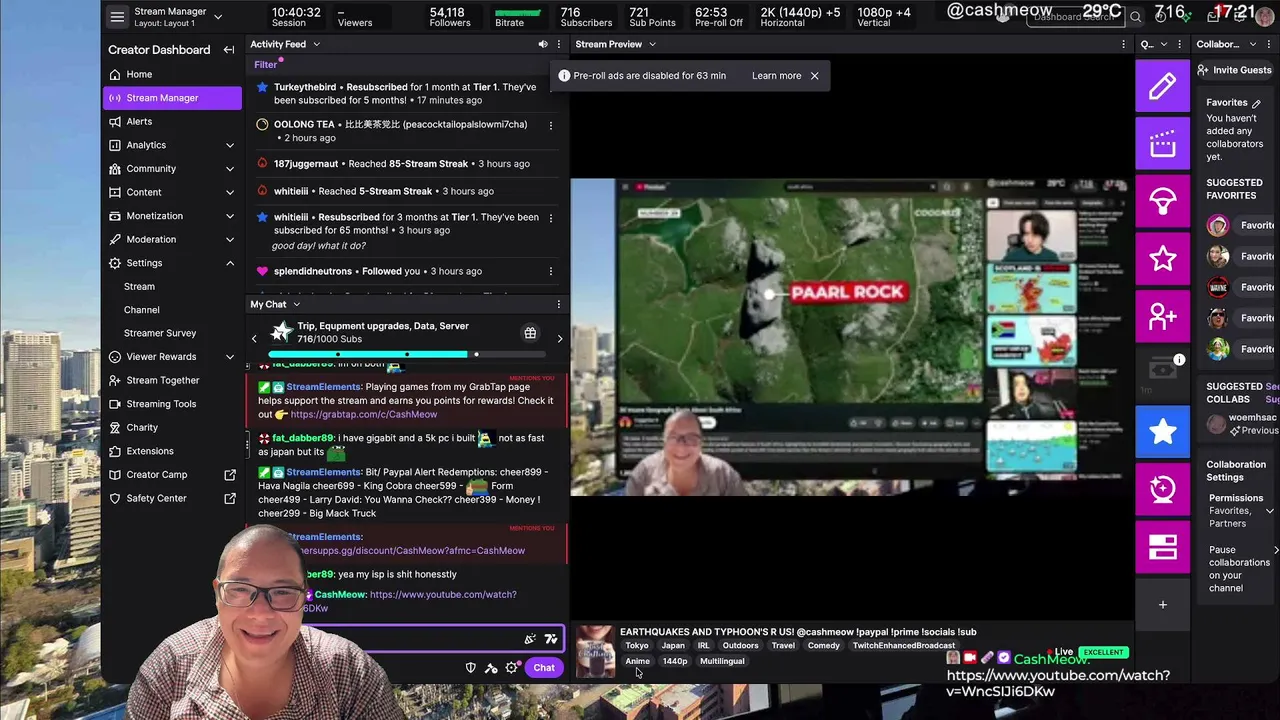Open the Stream Manager layout dropdown
The height and width of the screenshot is (720, 1280).
[218, 17]
